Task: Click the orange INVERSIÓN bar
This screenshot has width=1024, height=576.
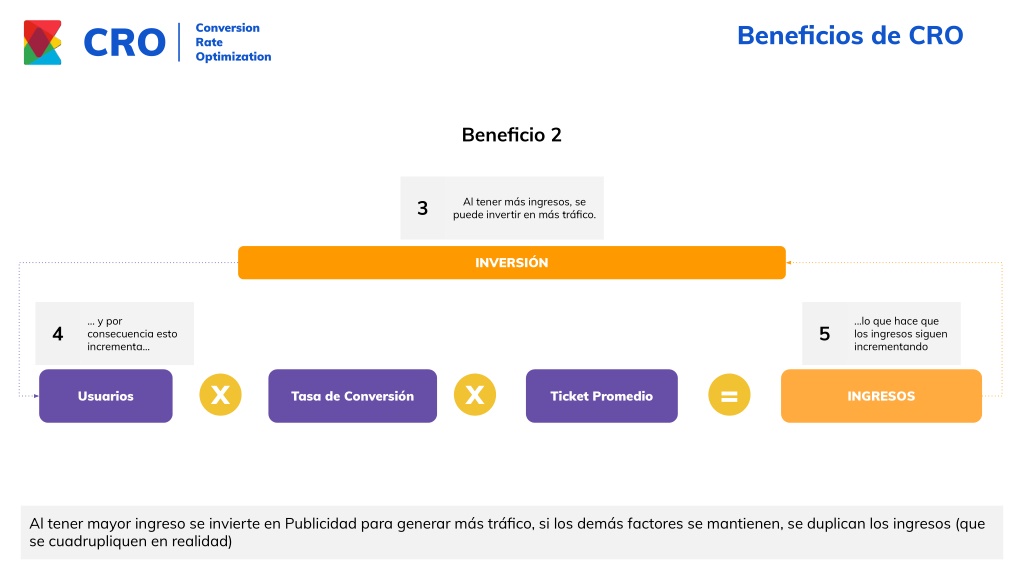Action: click(x=511, y=263)
